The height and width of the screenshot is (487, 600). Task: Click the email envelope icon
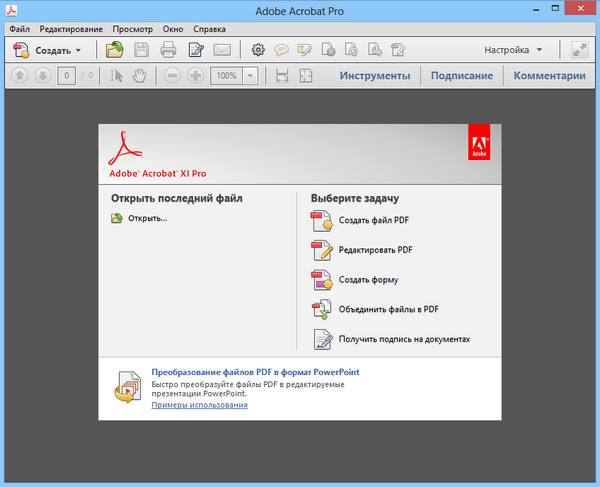pos(222,49)
